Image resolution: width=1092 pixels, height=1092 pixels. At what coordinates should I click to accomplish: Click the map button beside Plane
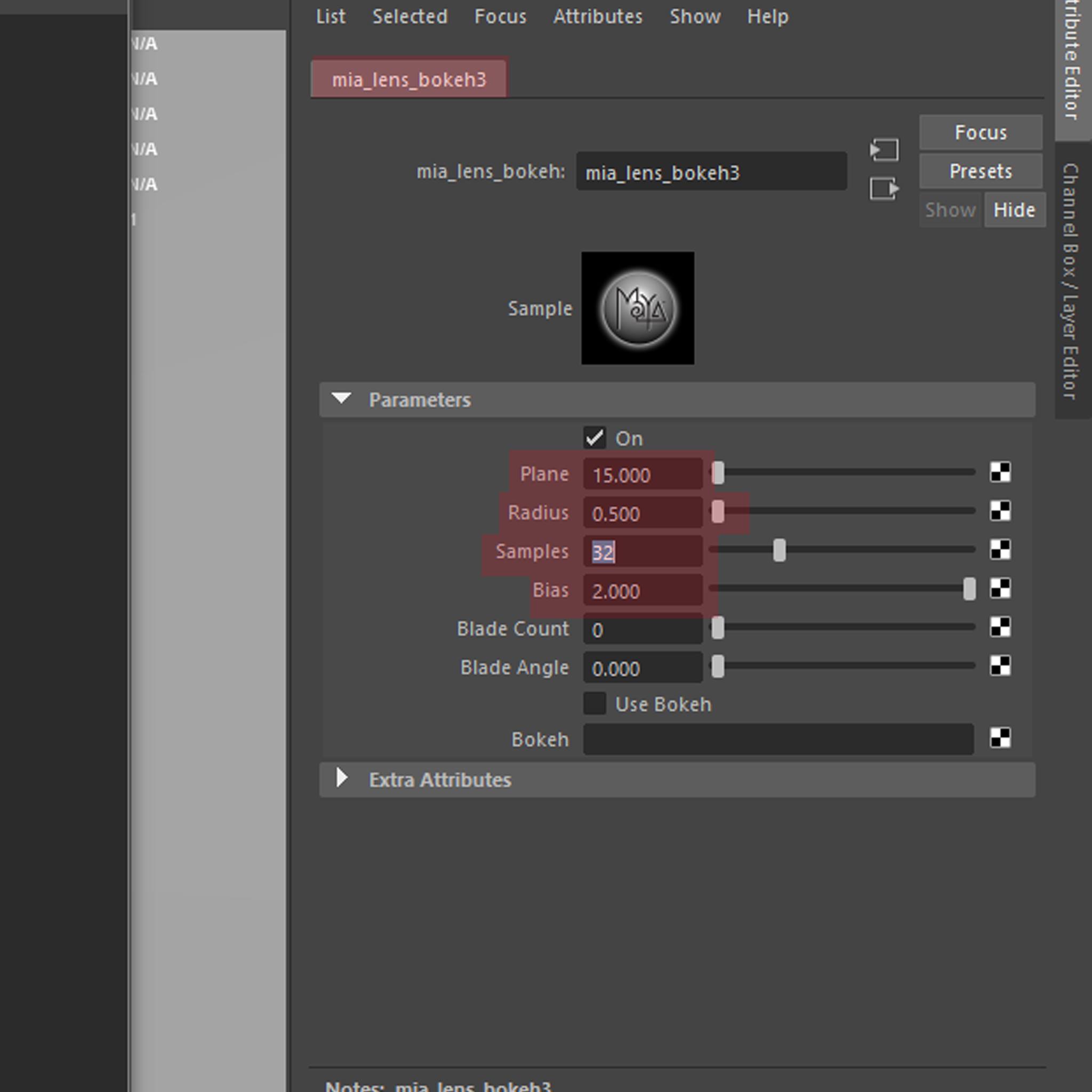point(1000,472)
